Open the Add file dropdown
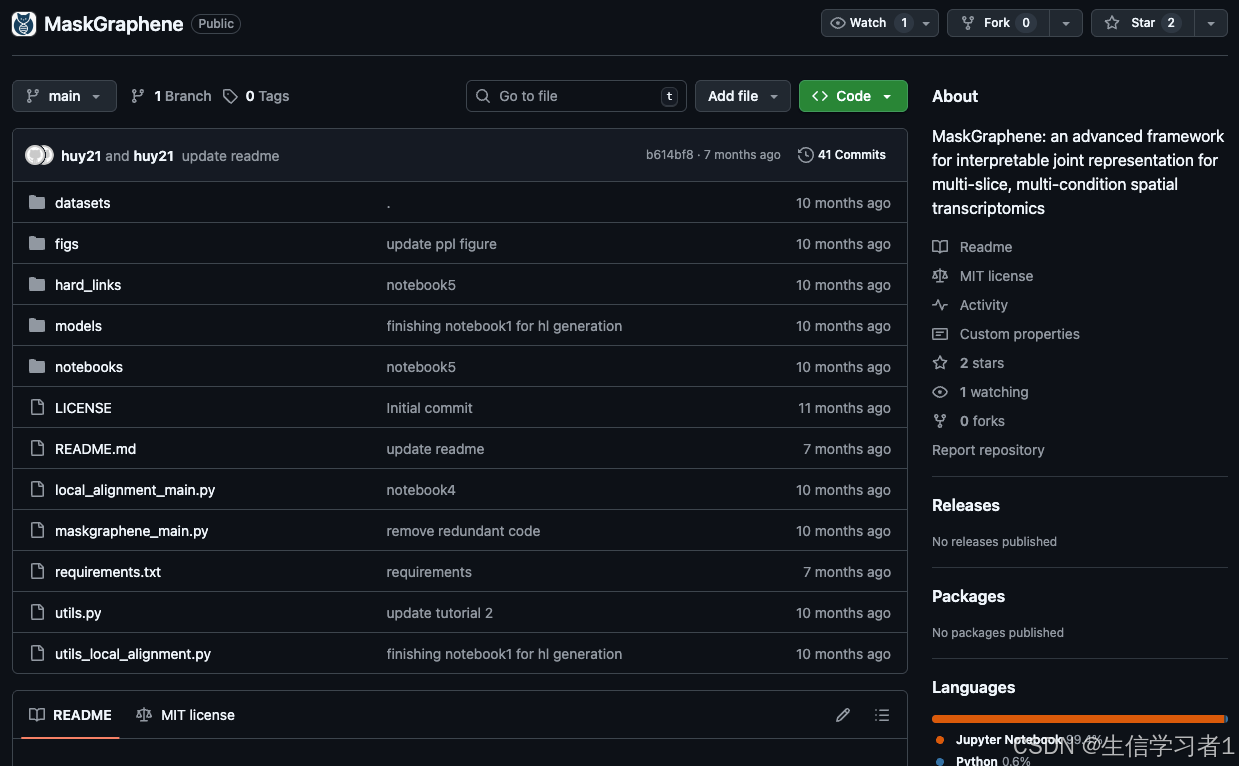 pos(743,96)
